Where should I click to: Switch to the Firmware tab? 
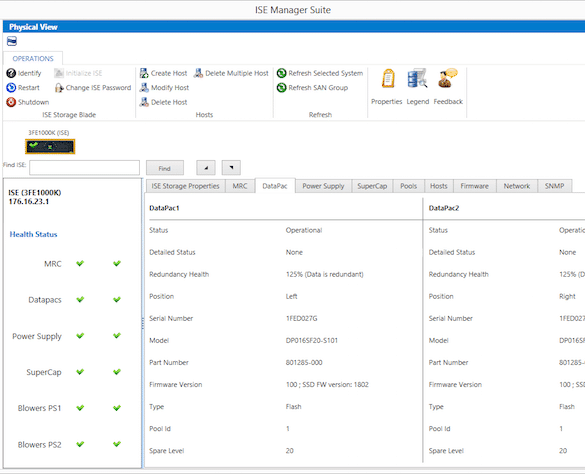click(x=475, y=186)
